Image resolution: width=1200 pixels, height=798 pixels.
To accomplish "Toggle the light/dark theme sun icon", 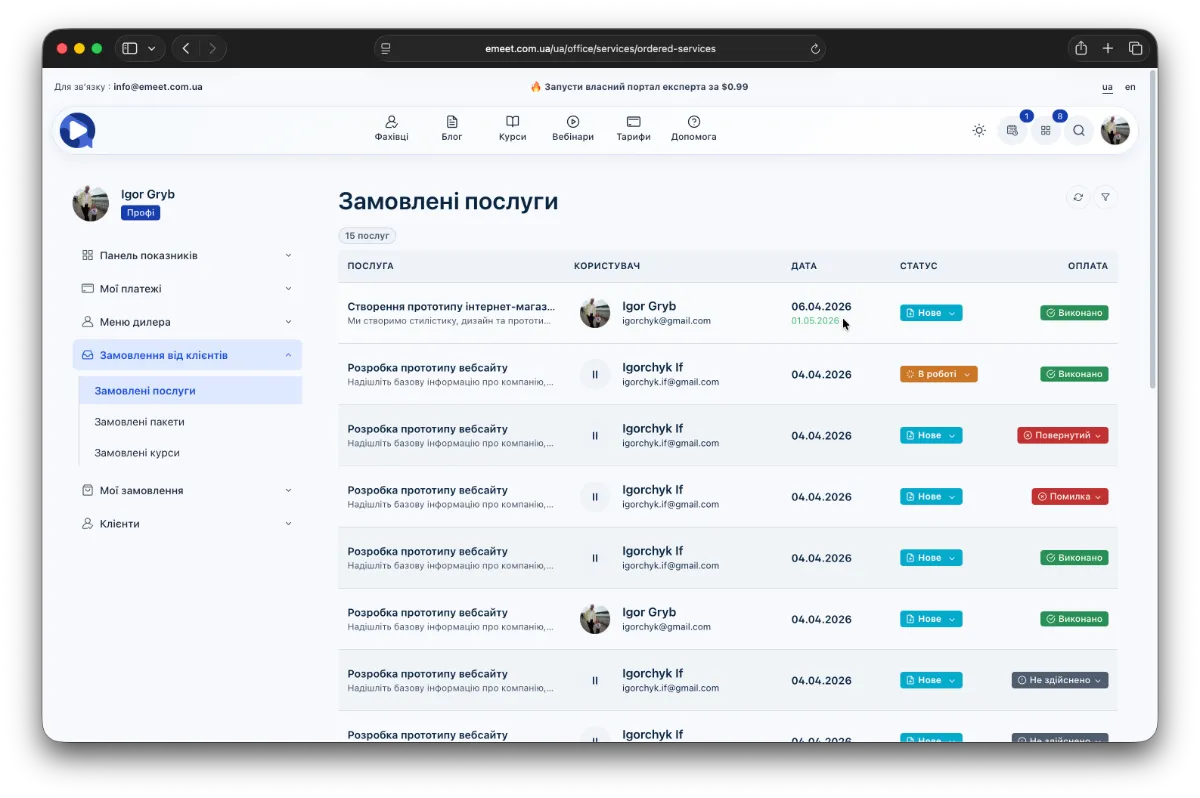I will point(979,130).
